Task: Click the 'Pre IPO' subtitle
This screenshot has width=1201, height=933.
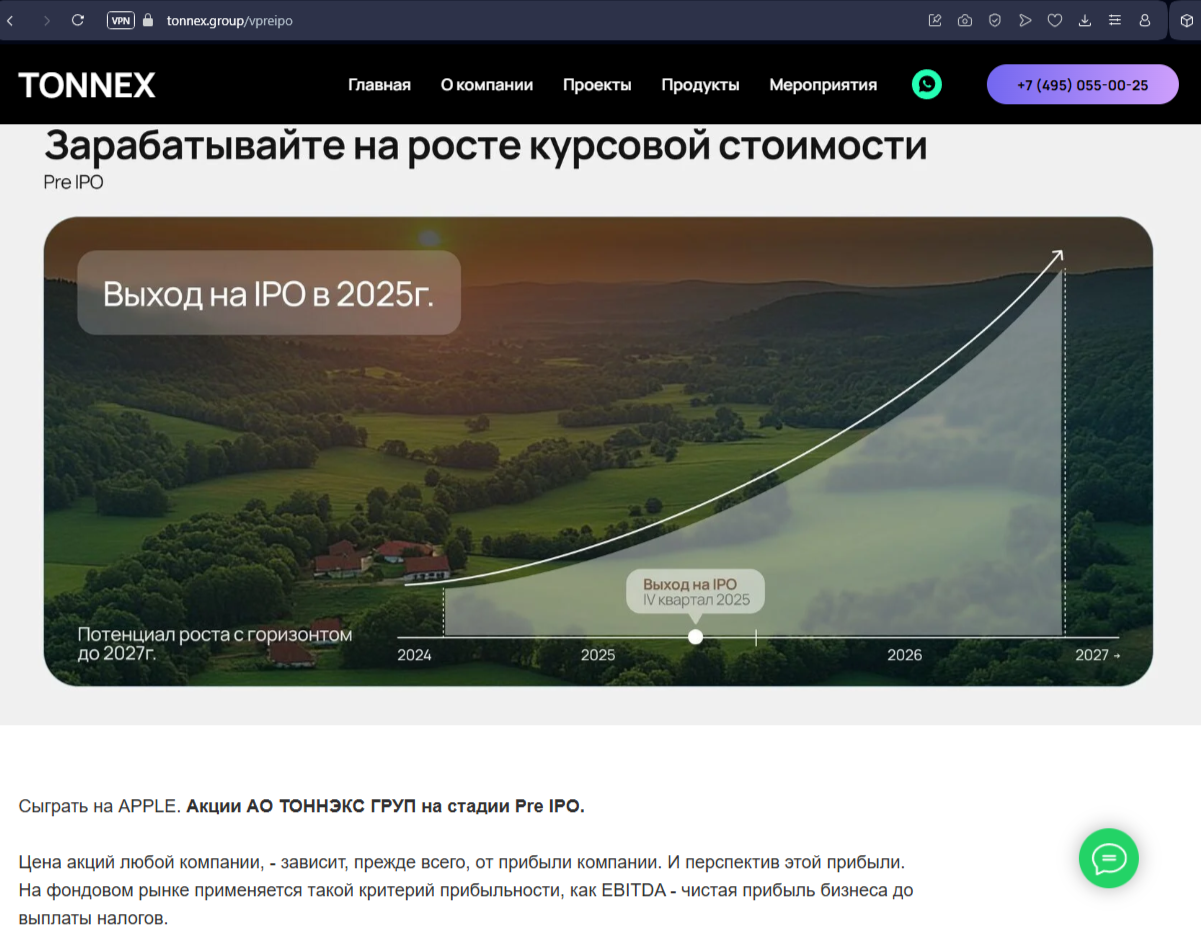Action: [x=73, y=183]
